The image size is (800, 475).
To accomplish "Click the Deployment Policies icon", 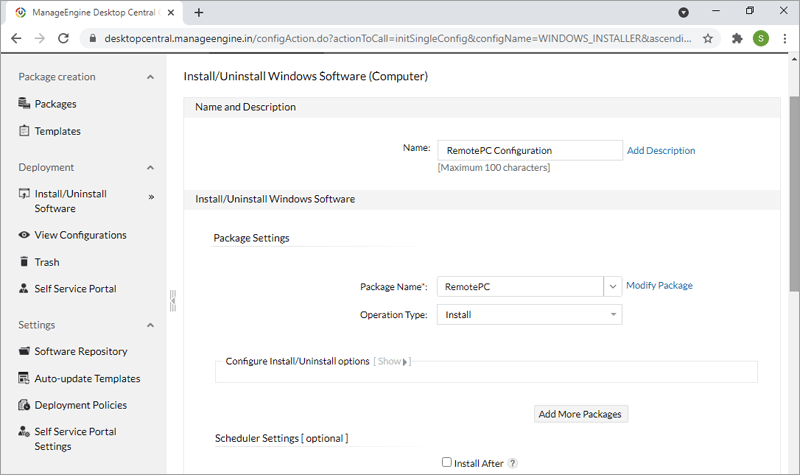I will [24, 406].
